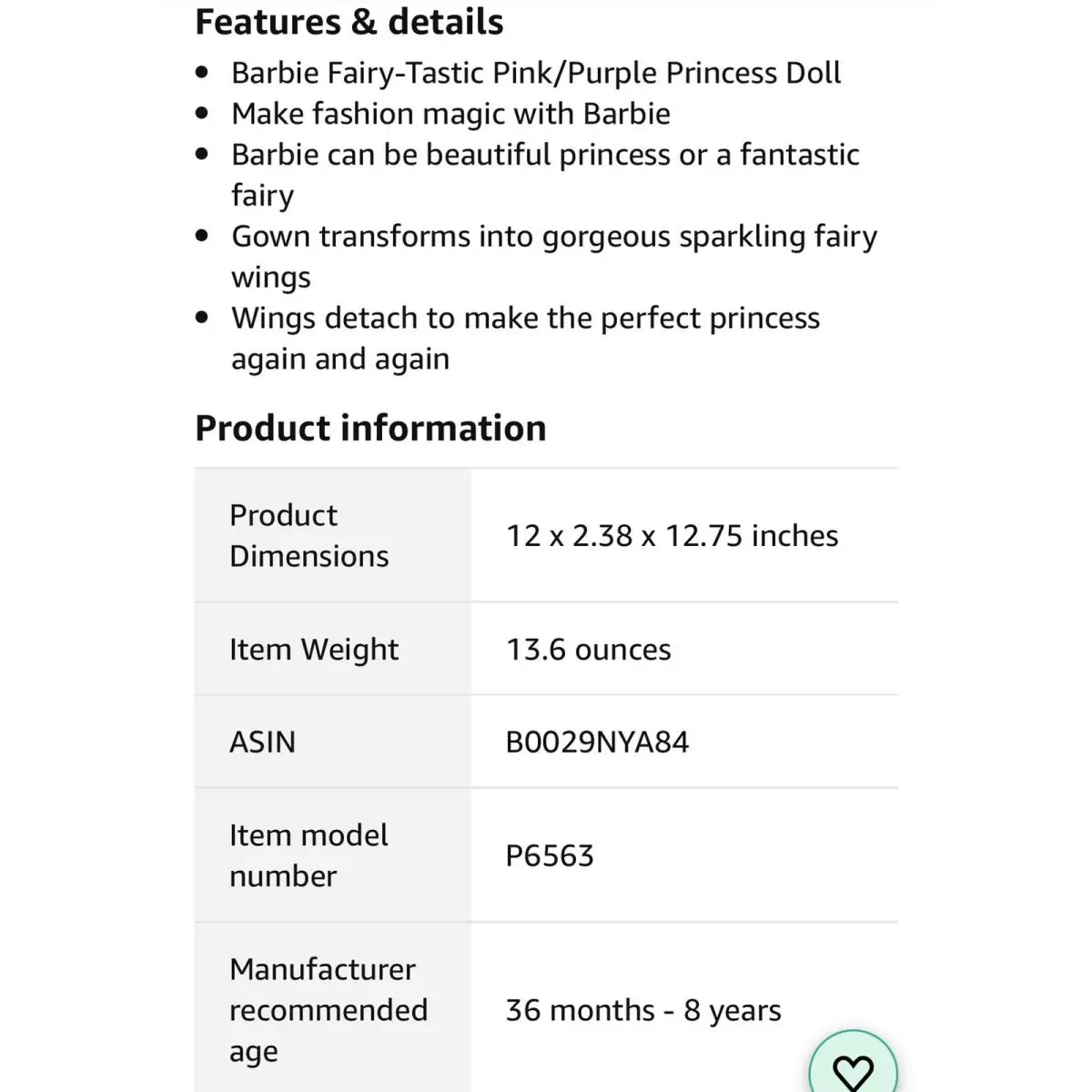Click the bullet dot beside Wings detach

click(202, 318)
